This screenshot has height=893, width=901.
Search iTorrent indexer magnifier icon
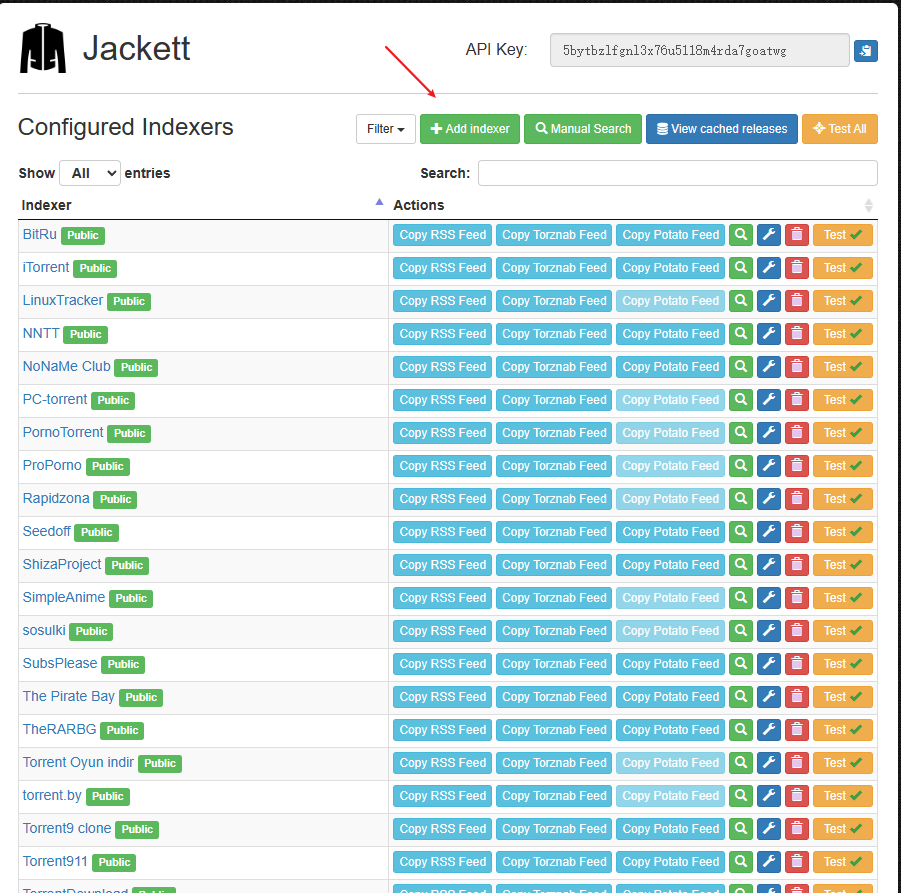click(741, 268)
